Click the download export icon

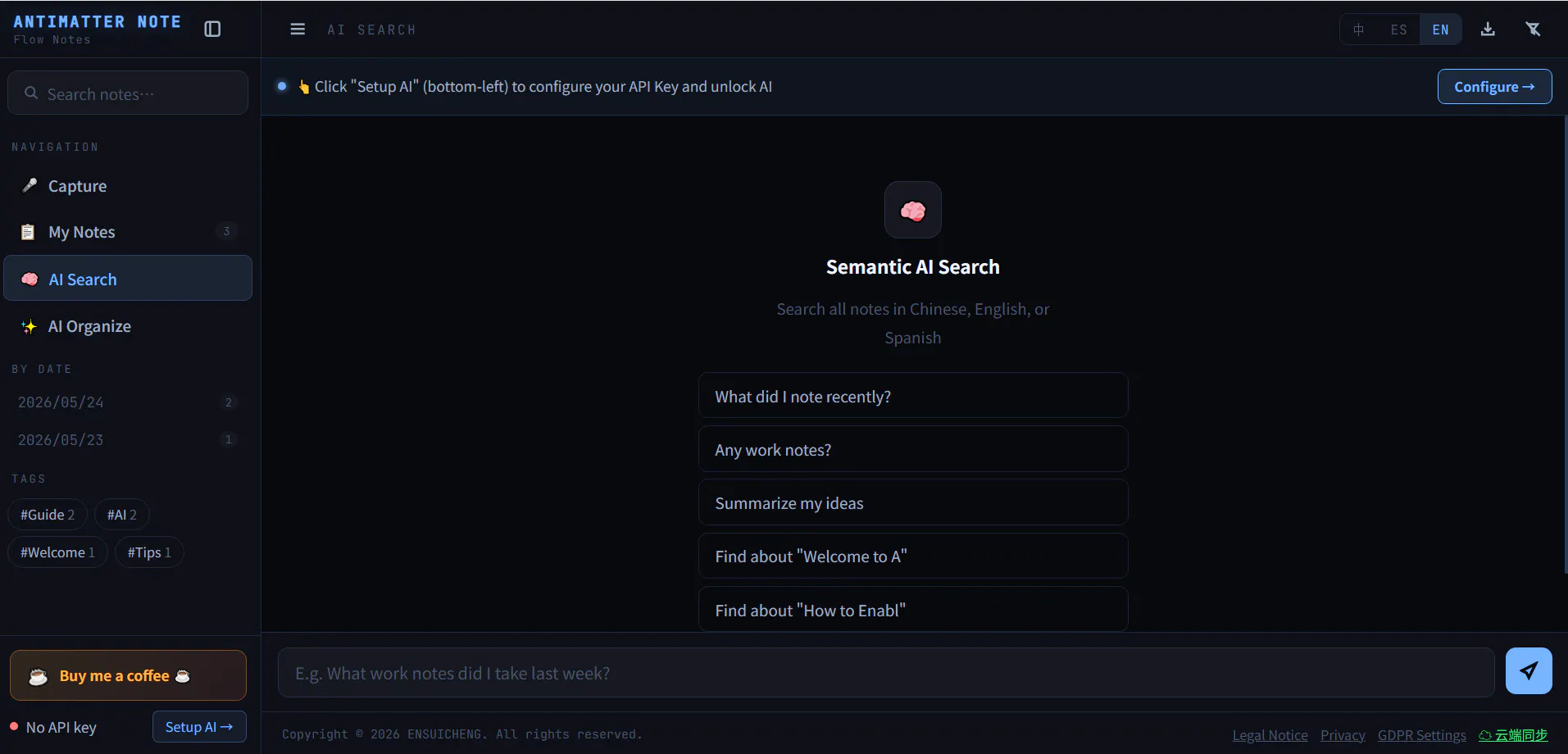point(1488,30)
